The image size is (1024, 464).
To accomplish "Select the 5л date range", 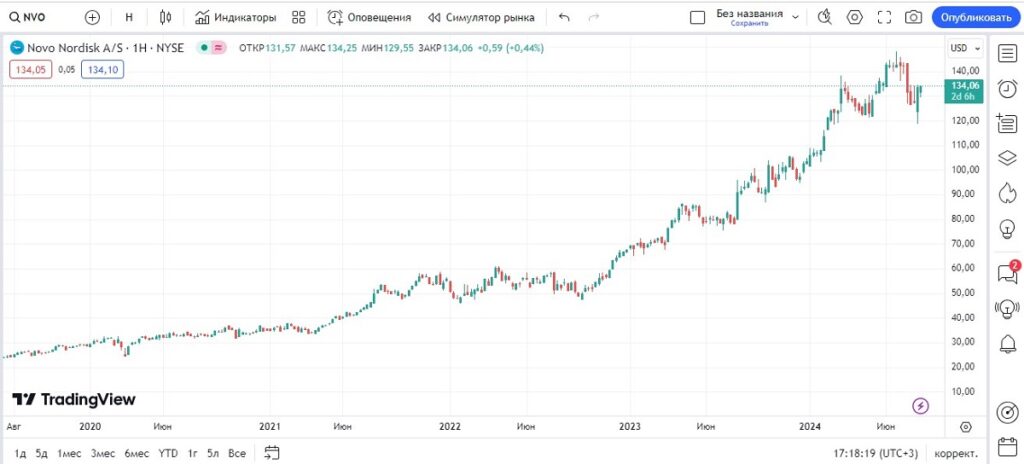I will coord(213,453).
